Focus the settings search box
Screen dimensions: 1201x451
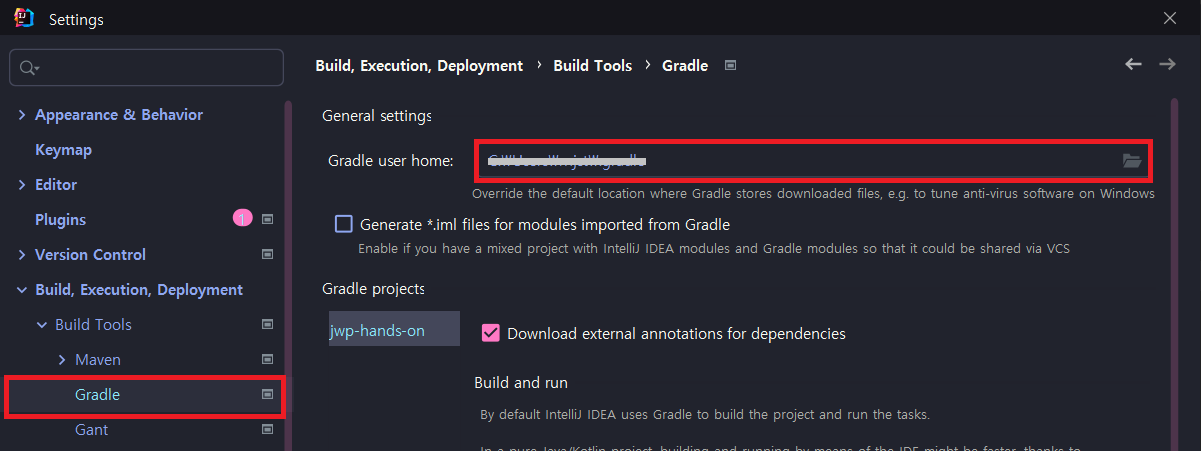click(146, 68)
